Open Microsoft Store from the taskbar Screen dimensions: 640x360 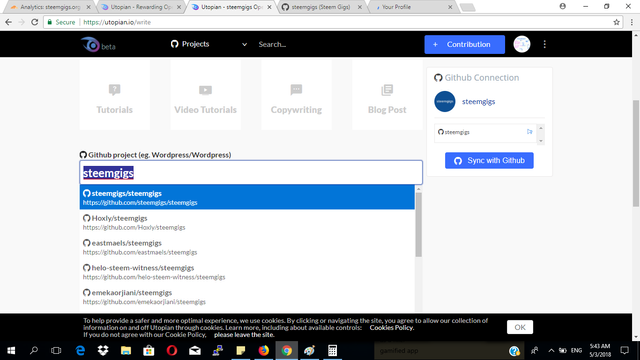click(149, 350)
